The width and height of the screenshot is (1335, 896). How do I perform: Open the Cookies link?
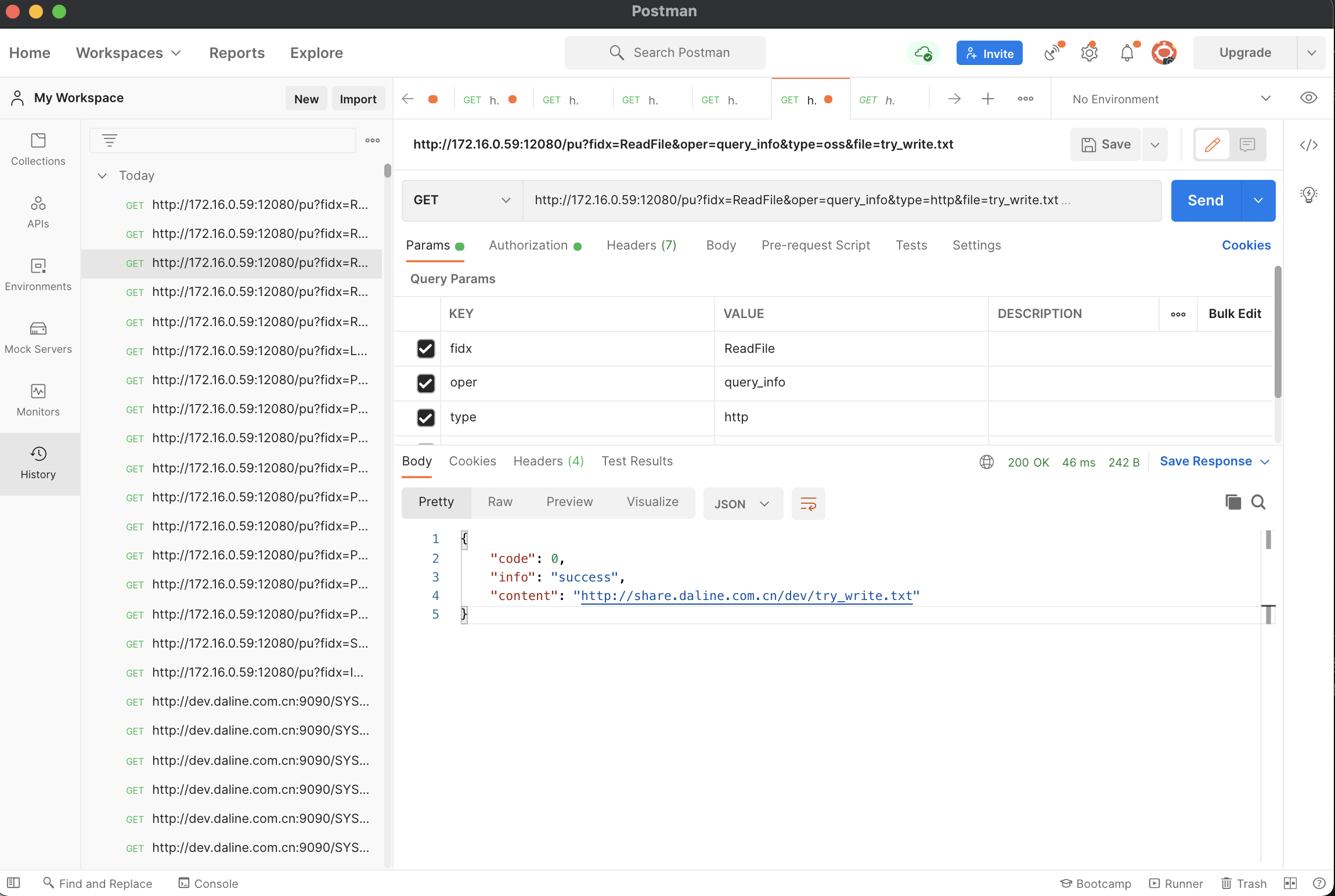1246,245
